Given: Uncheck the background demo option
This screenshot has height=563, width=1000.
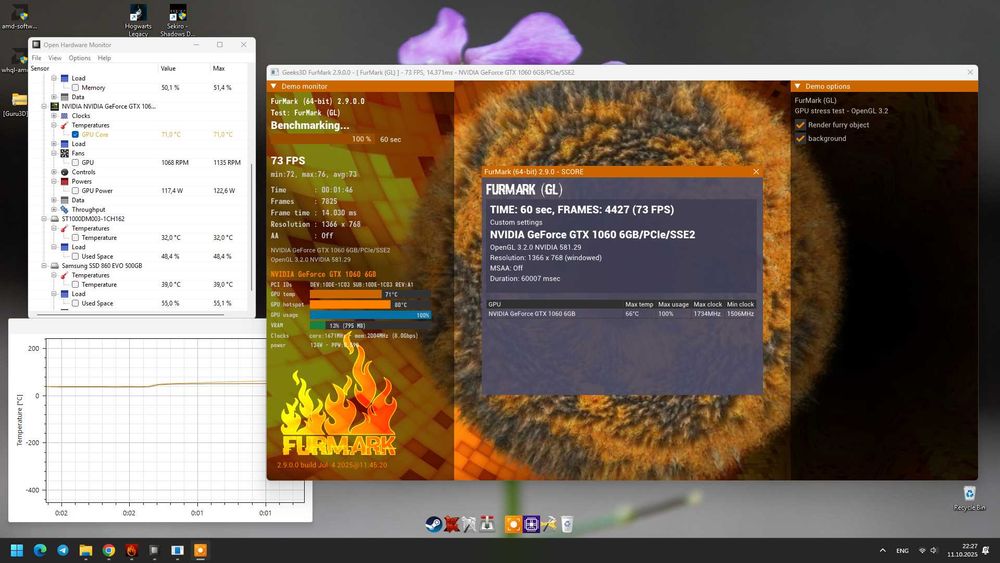Looking at the screenshot, I should [x=800, y=138].
